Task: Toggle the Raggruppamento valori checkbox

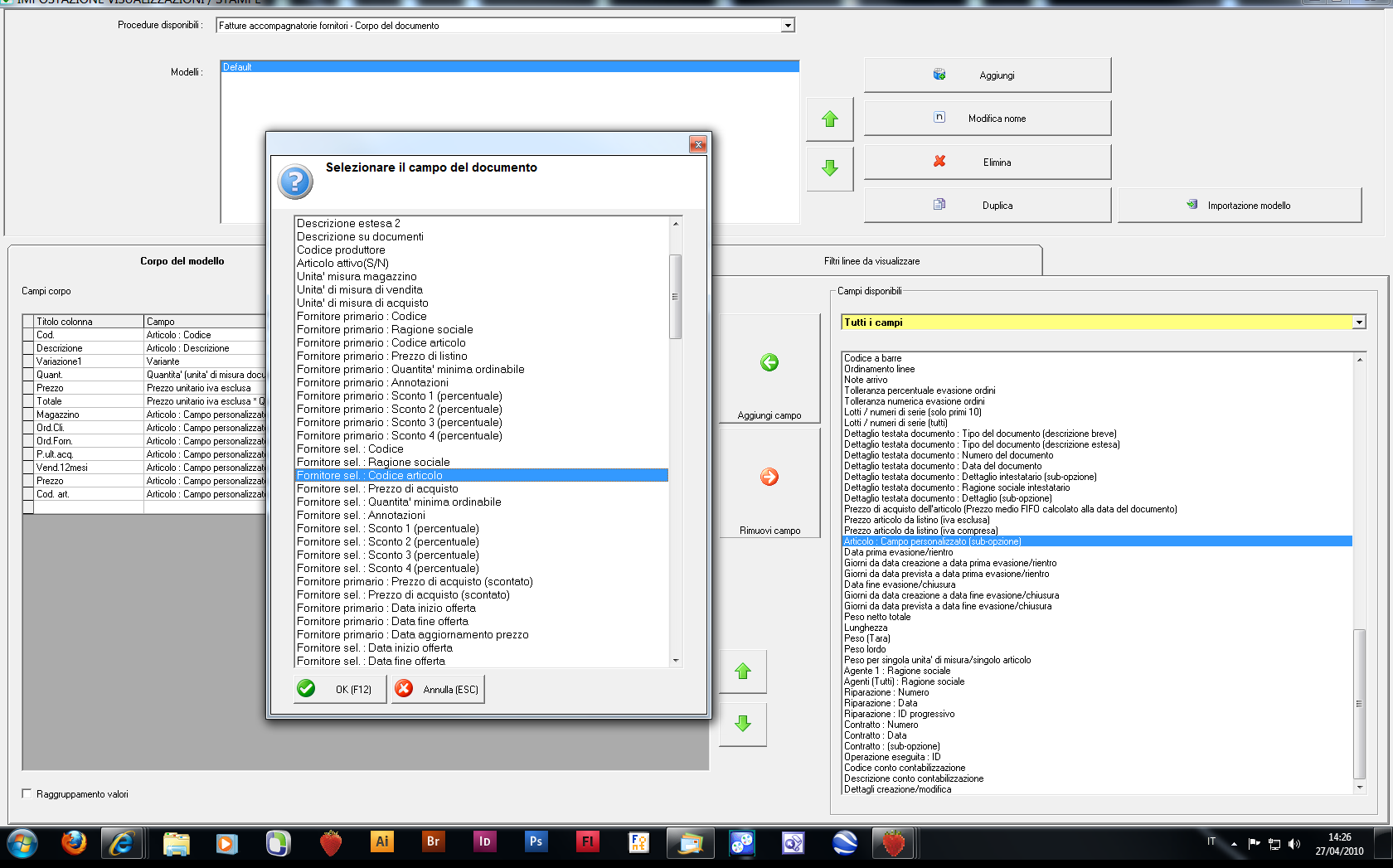Action: (27, 793)
